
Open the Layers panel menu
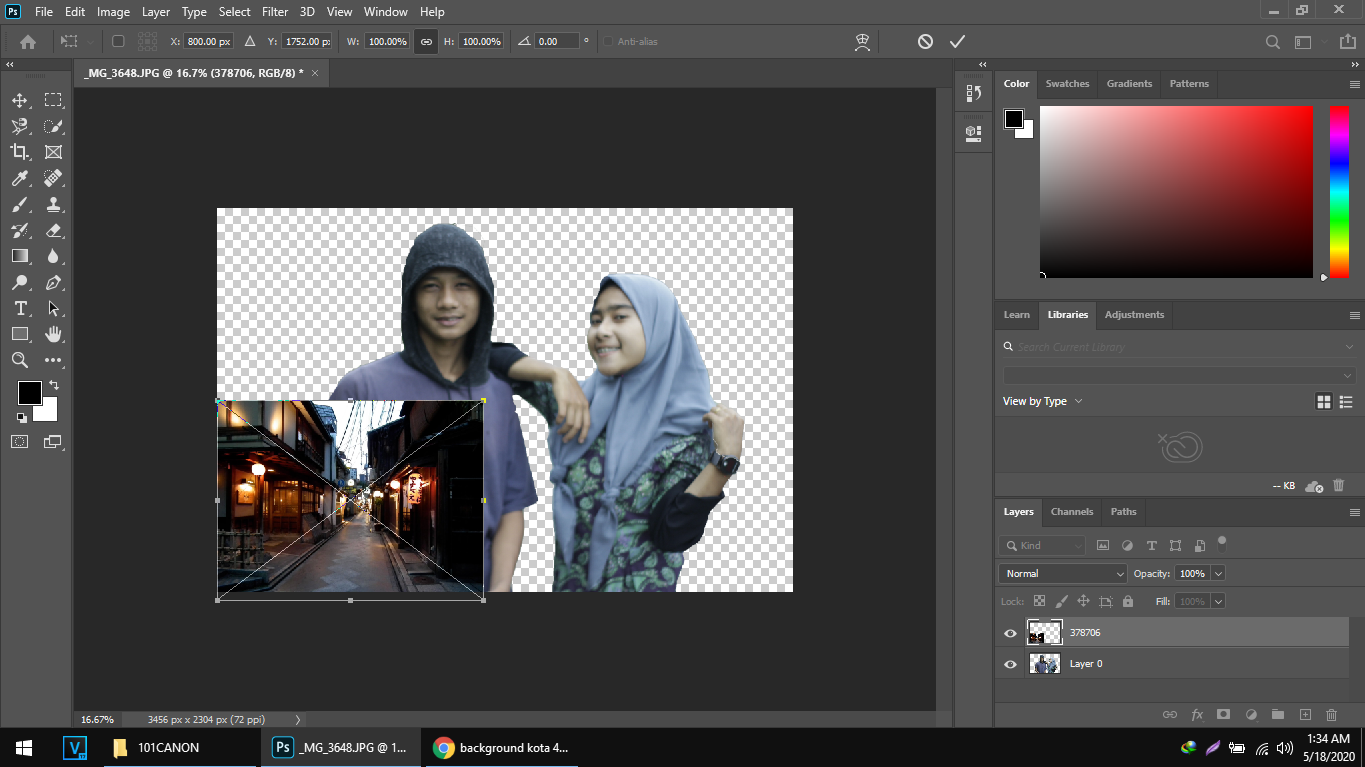tap(1355, 512)
